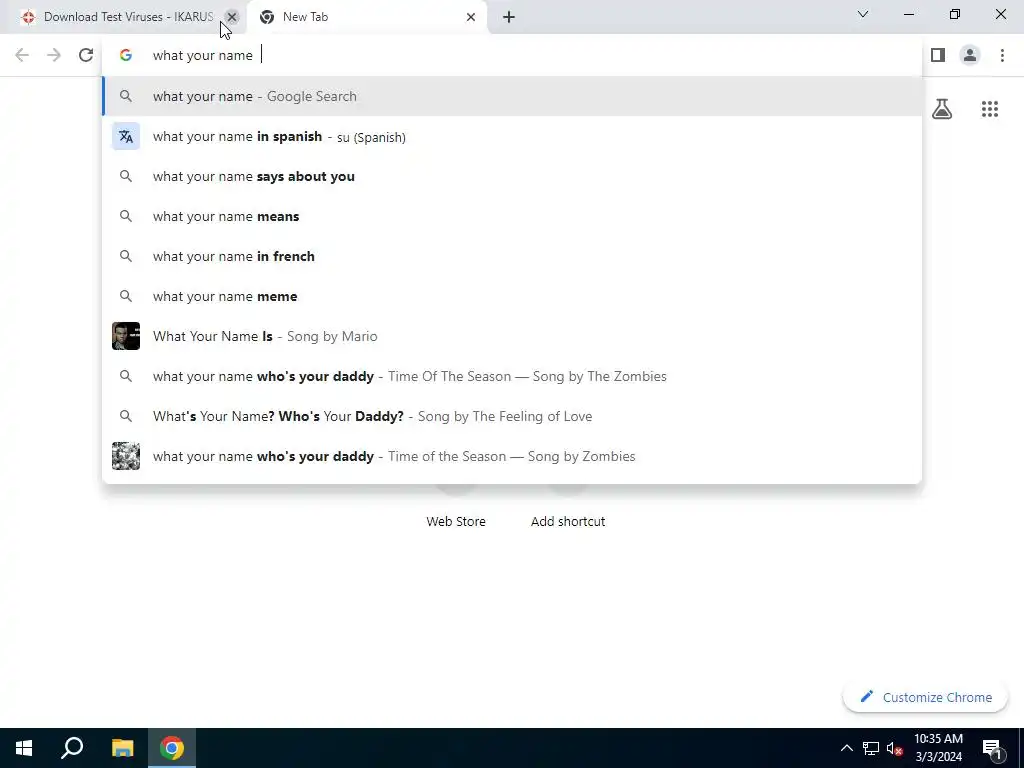Click the Chrome taskbar icon

(x=172, y=748)
